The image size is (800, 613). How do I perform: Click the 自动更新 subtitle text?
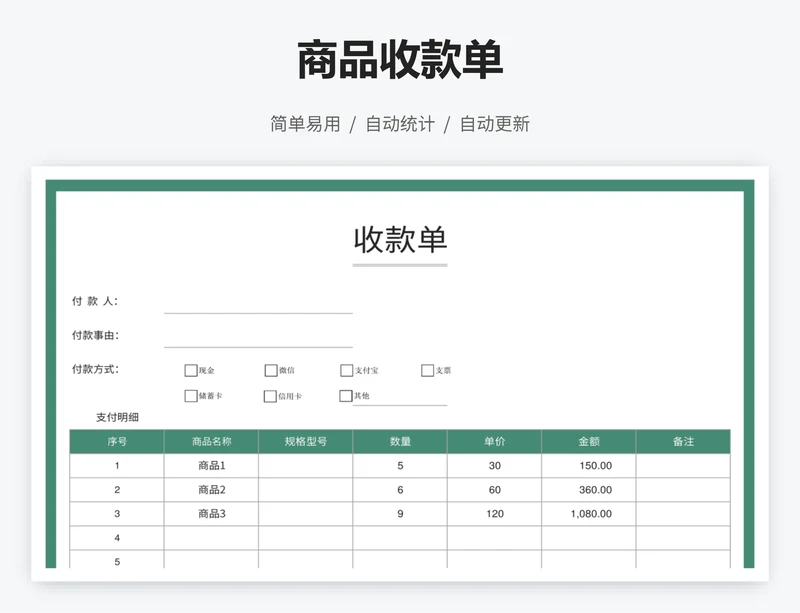point(495,124)
